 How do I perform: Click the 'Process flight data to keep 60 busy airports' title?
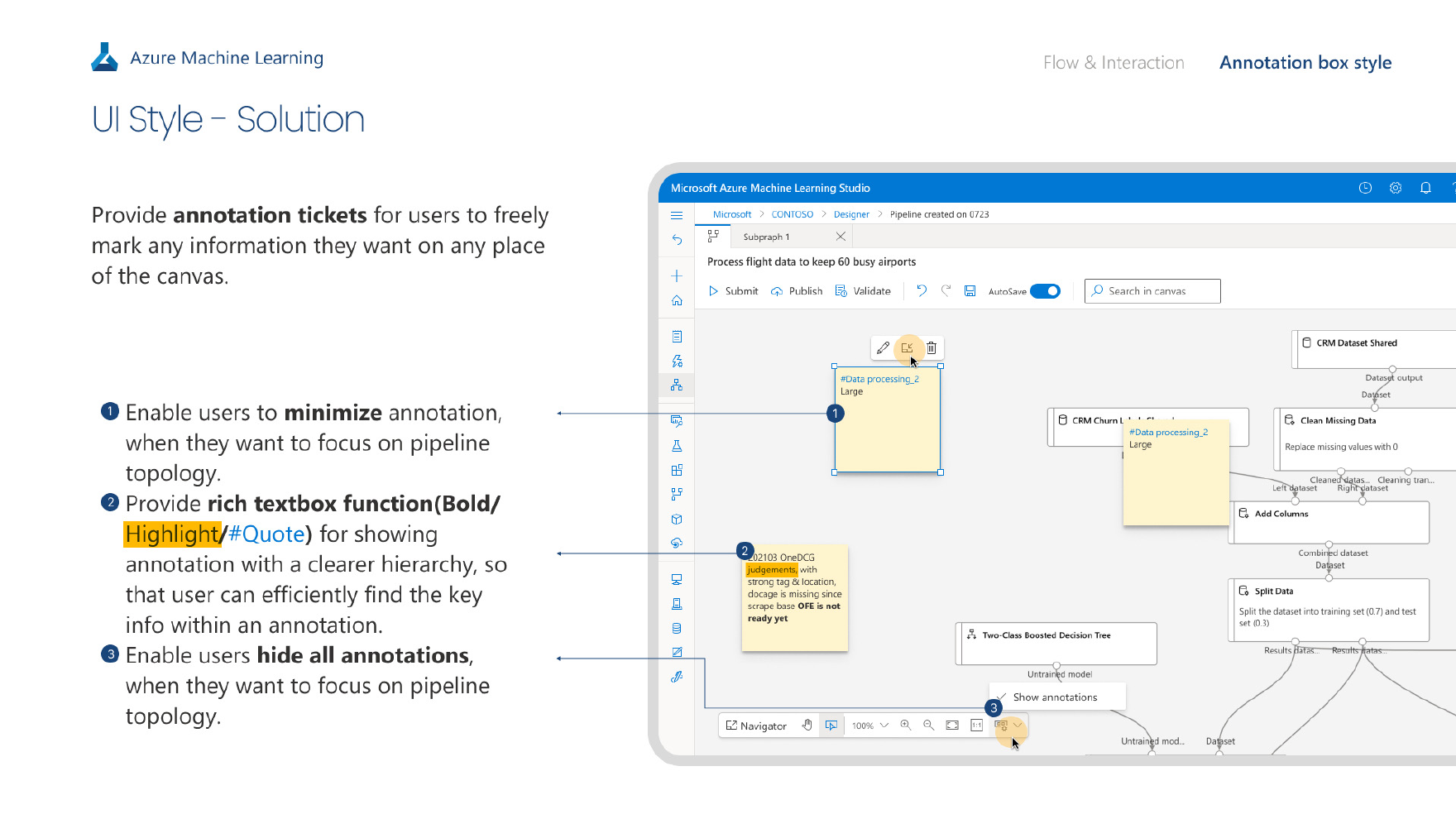pyautogui.click(x=812, y=261)
